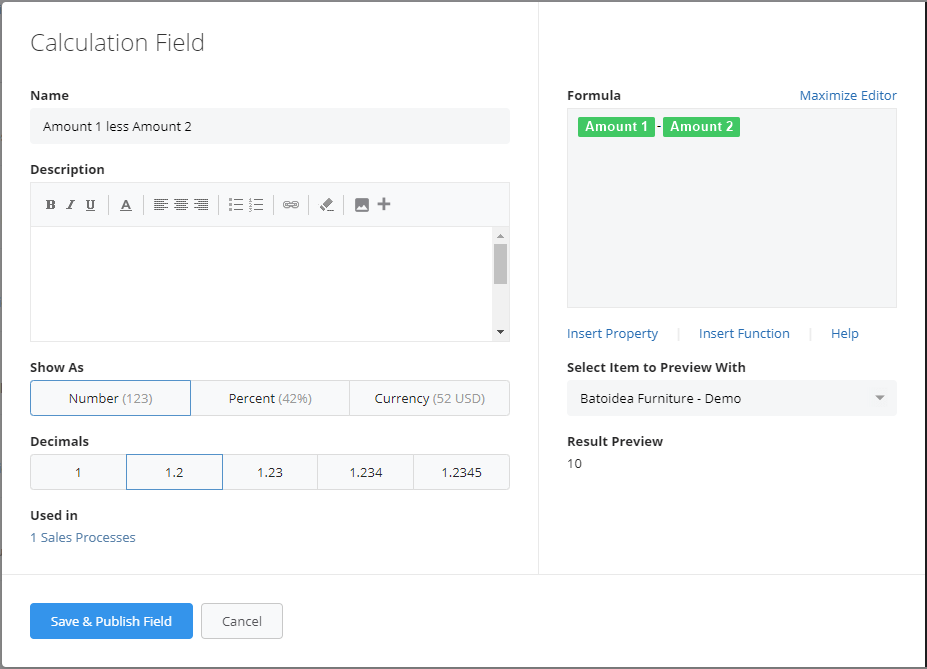Click inside the Description text area
Viewport: 927px width, 669px height.
[262, 284]
